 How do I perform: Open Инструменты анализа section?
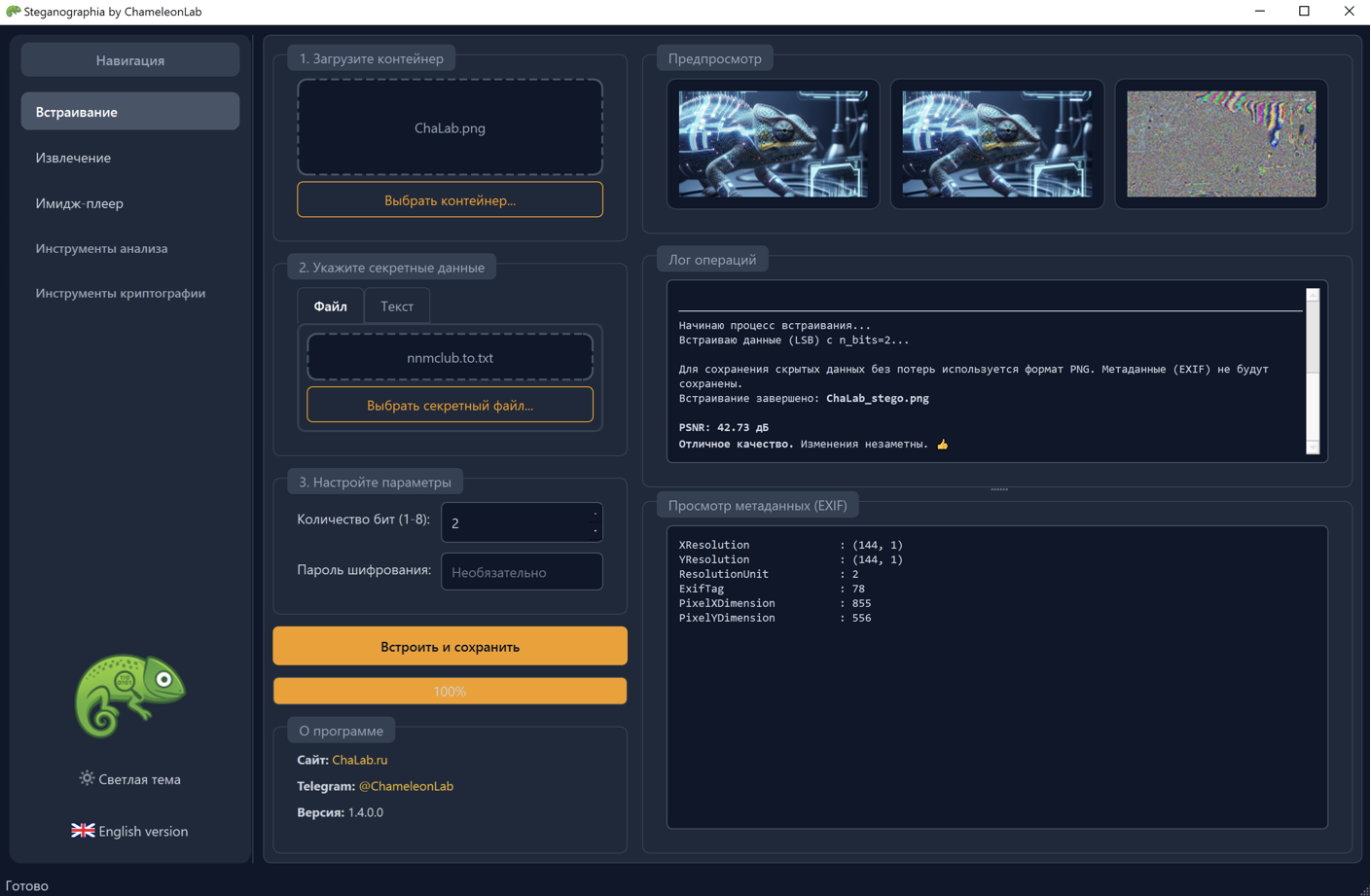[x=101, y=248]
